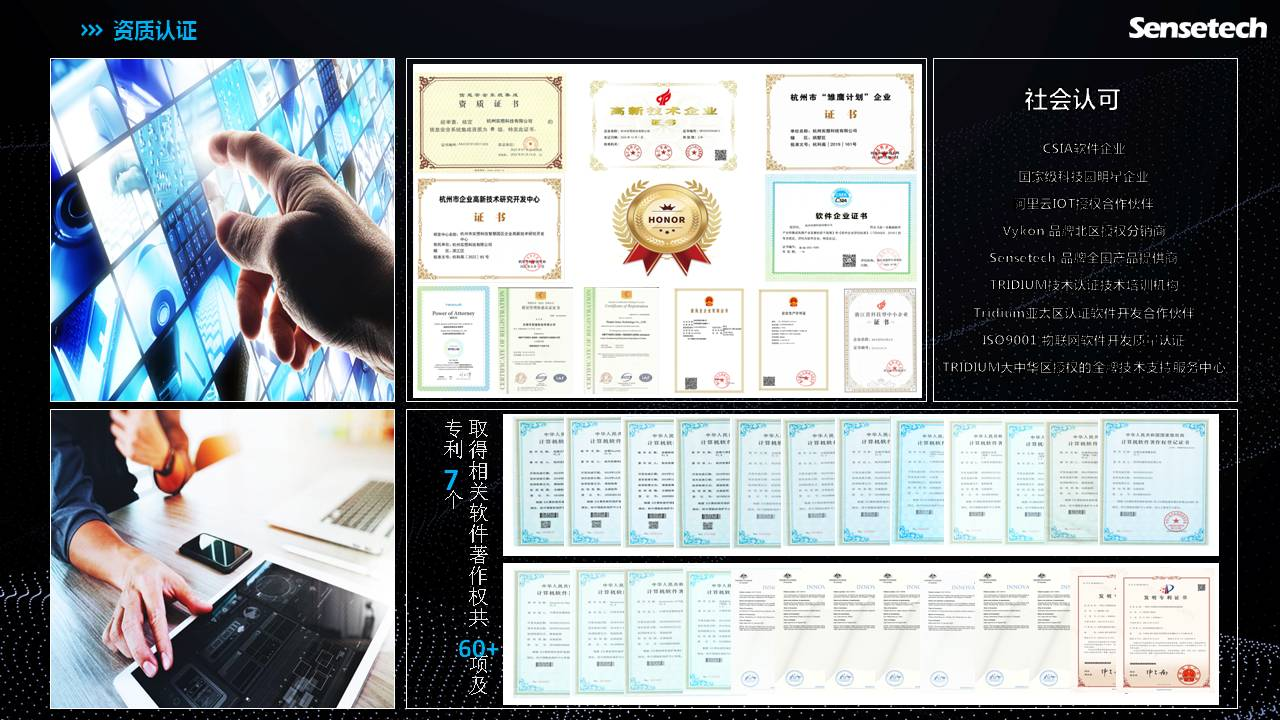This screenshot has width=1280, height=720.
Task: Click the Sensetech logo
Action: point(1197,28)
